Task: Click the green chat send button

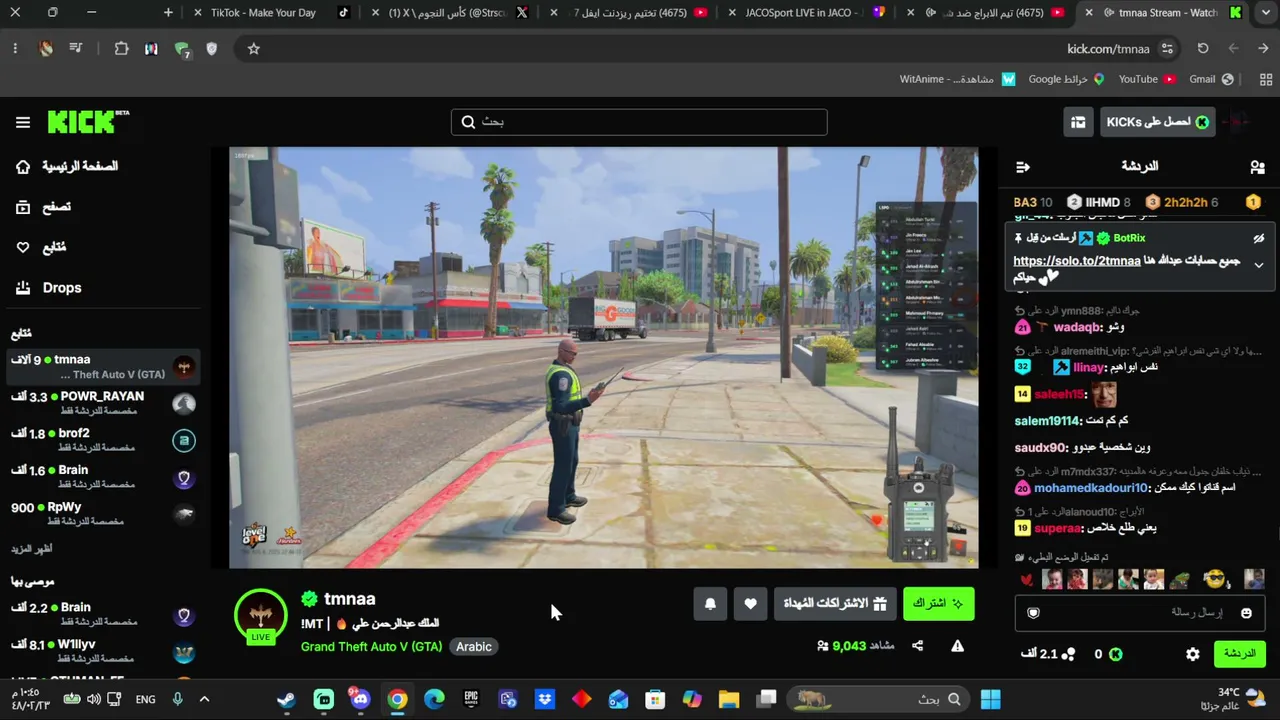Action: [x=1240, y=654]
